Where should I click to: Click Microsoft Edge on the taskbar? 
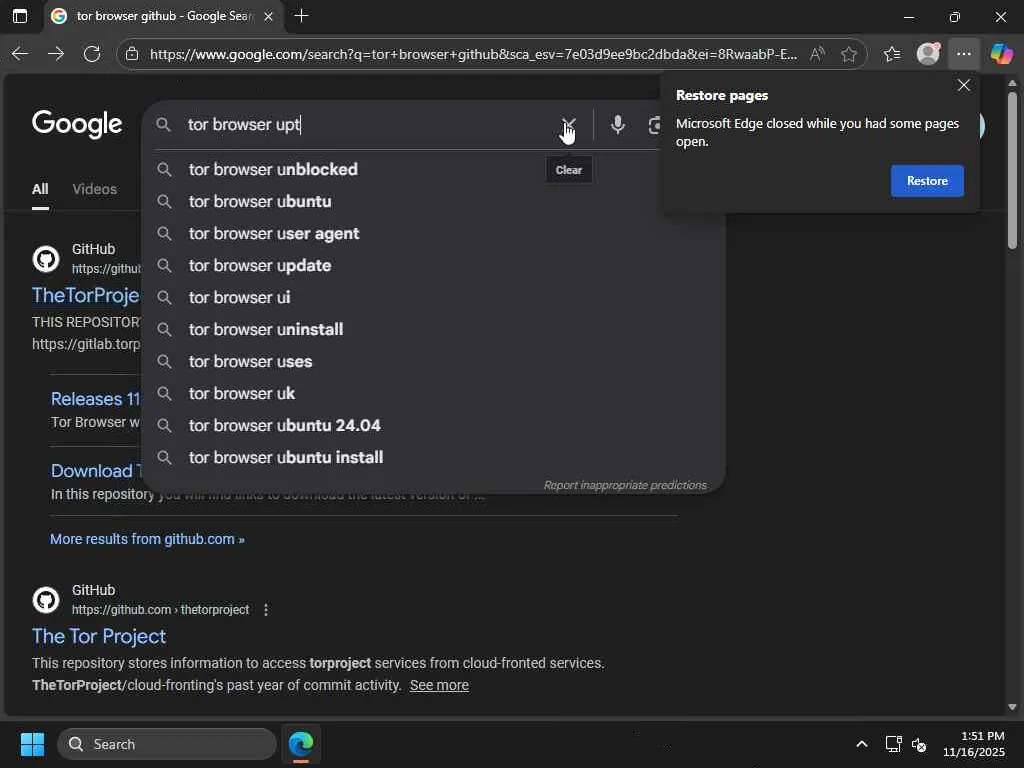pos(300,744)
